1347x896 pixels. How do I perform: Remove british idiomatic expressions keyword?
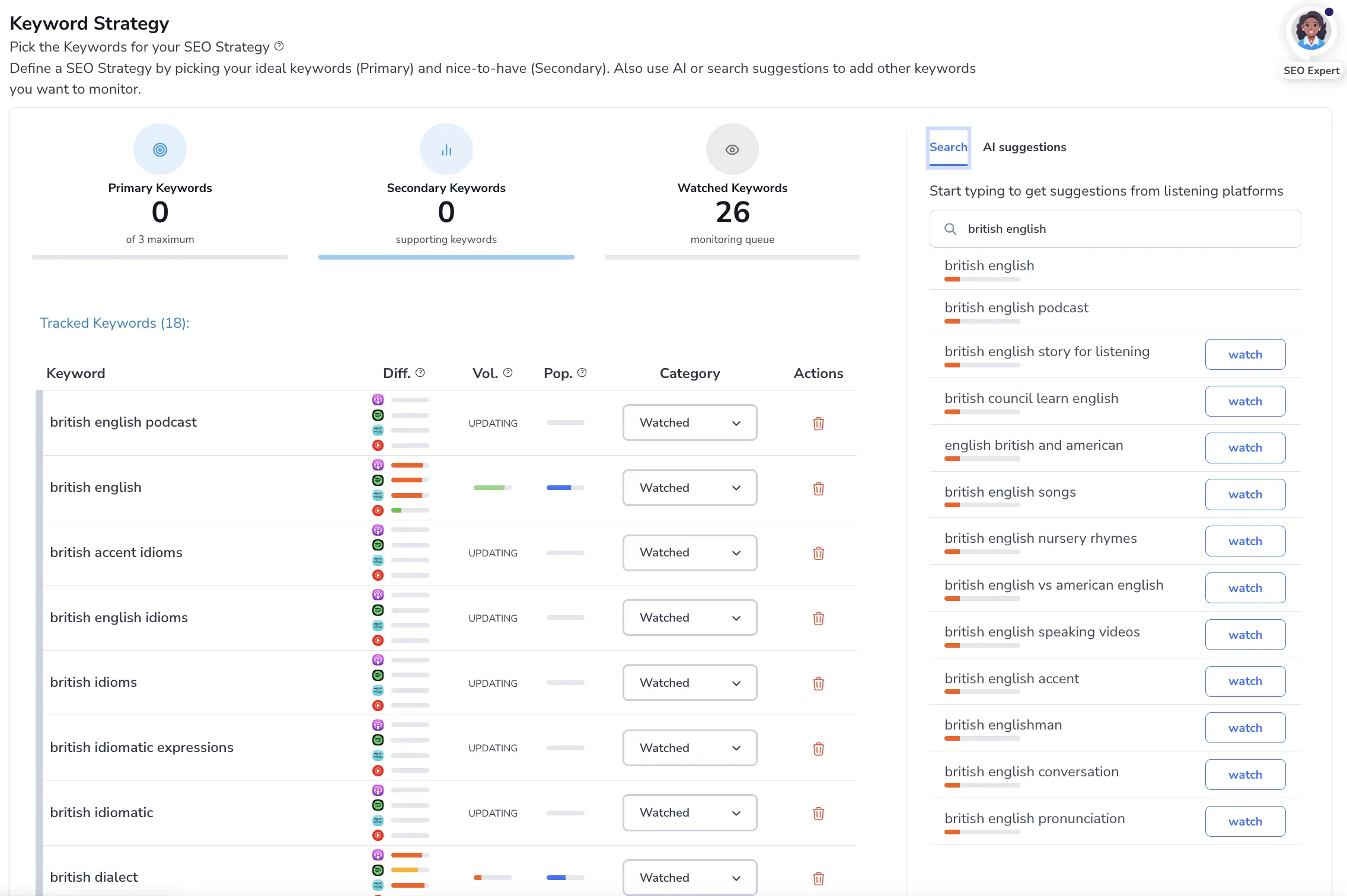click(x=818, y=748)
